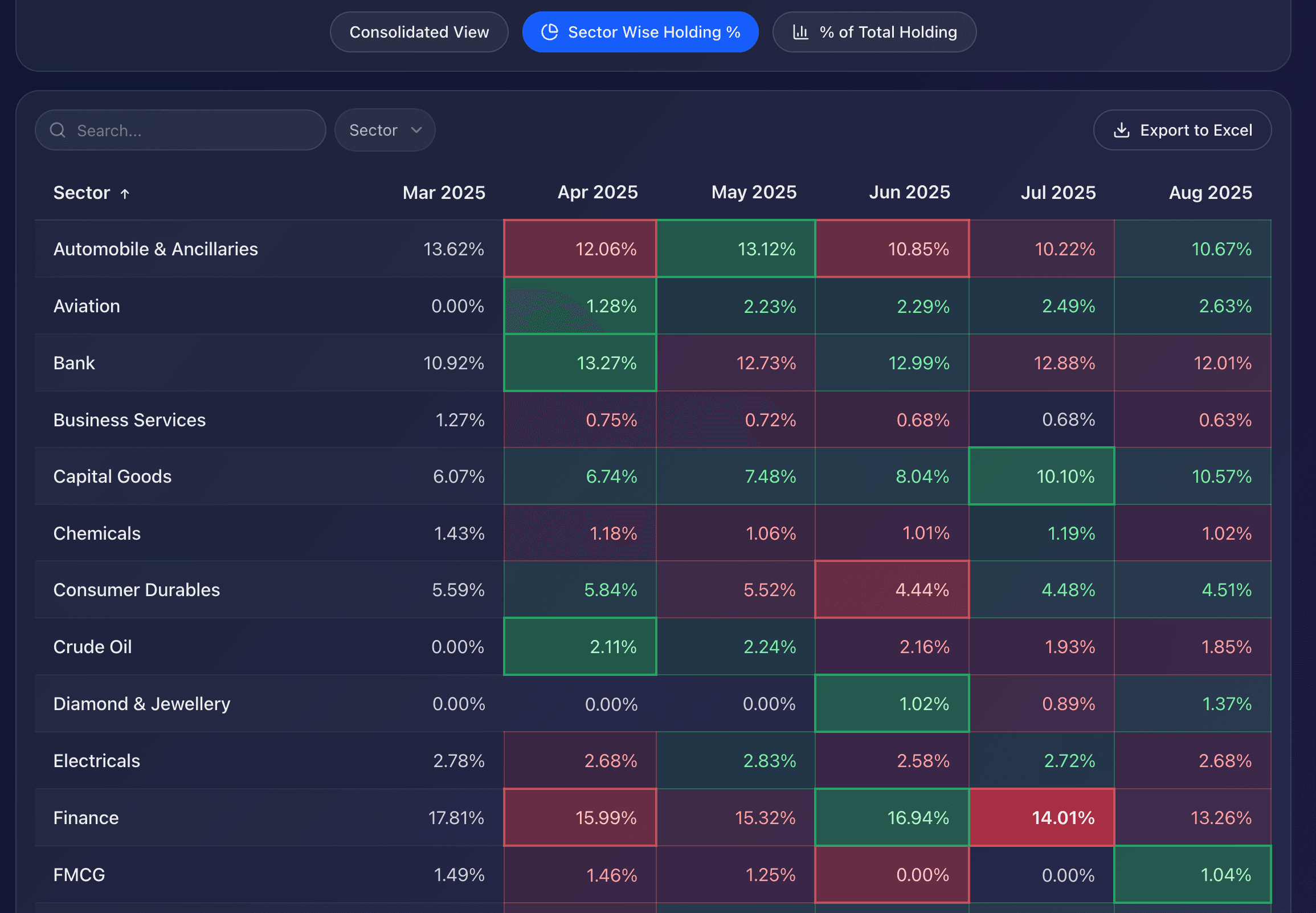Click the magnifier search icon
Image resolution: width=1316 pixels, height=913 pixels.
pos(58,131)
